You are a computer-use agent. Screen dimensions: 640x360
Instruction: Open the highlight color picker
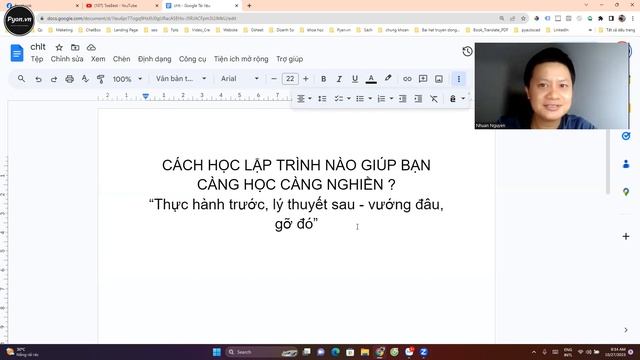point(388,78)
